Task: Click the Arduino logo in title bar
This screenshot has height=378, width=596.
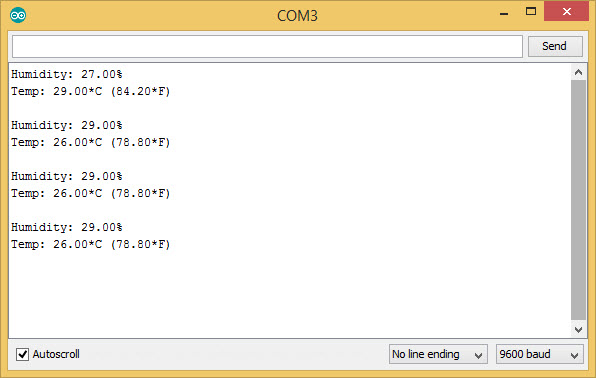Action: [x=18, y=15]
